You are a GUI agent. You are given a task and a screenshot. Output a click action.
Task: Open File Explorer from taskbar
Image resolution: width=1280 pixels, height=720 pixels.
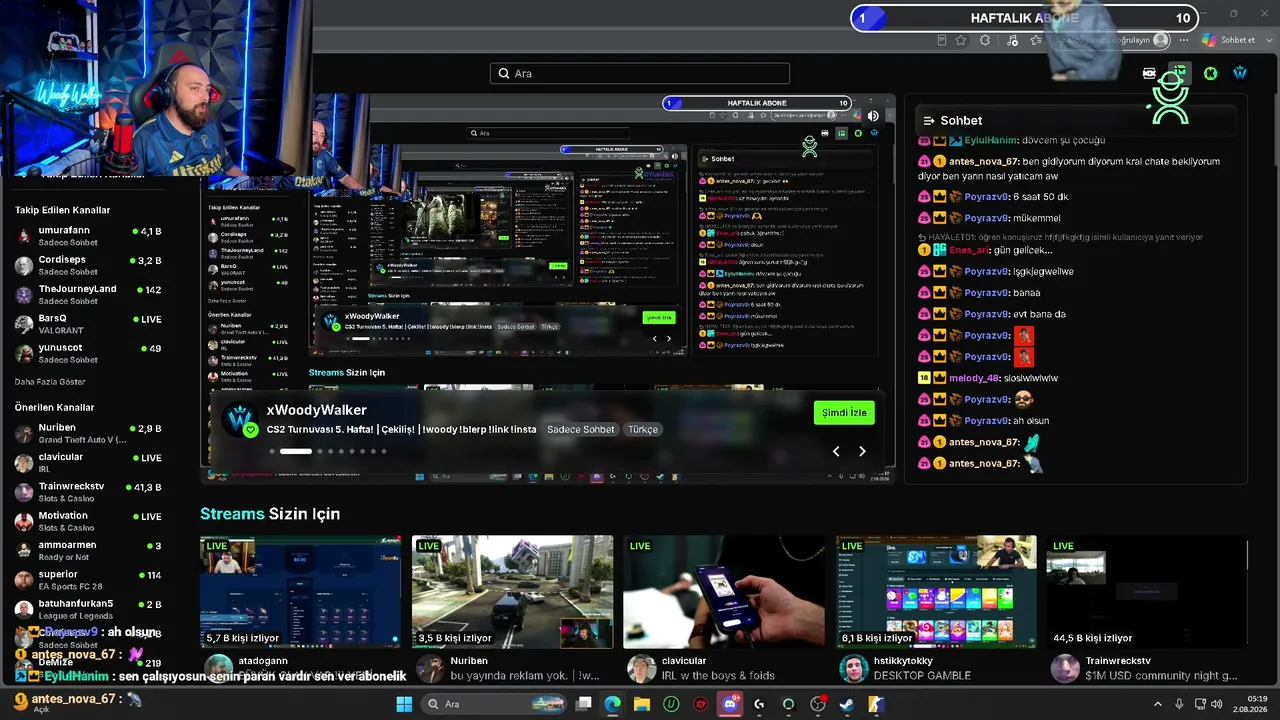coord(642,704)
